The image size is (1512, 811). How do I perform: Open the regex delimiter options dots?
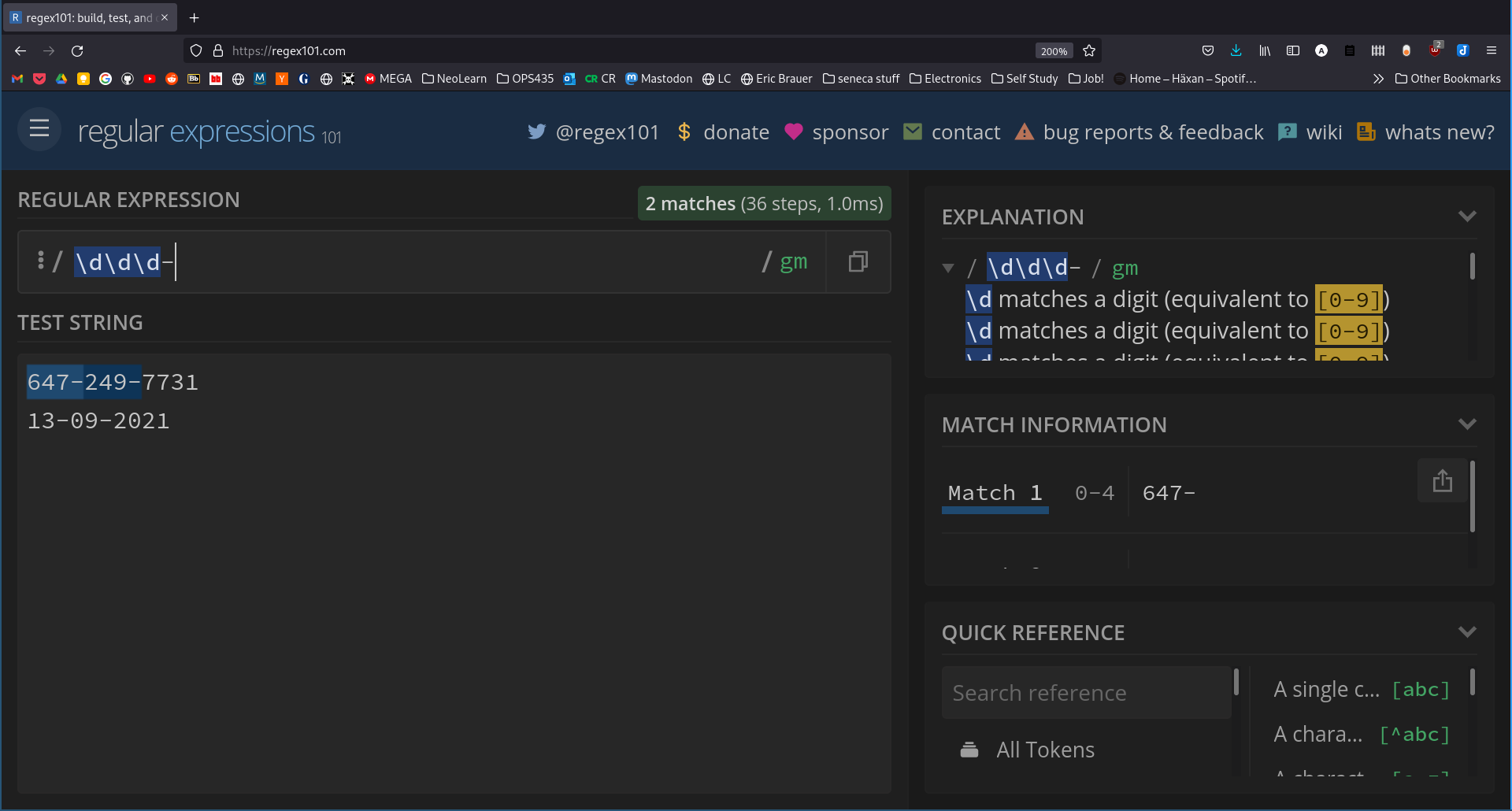[x=41, y=261]
